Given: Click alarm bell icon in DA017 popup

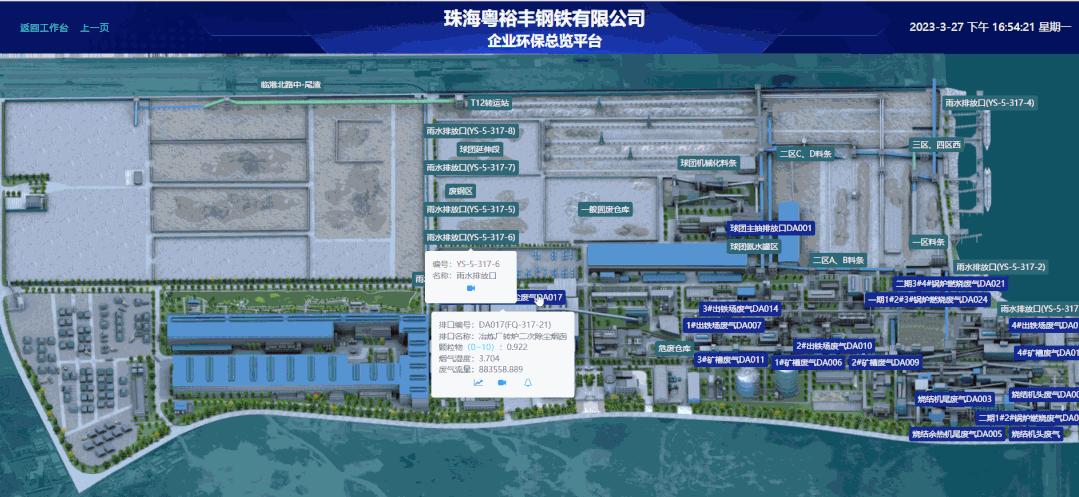Looking at the screenshot, I should 528,383.
